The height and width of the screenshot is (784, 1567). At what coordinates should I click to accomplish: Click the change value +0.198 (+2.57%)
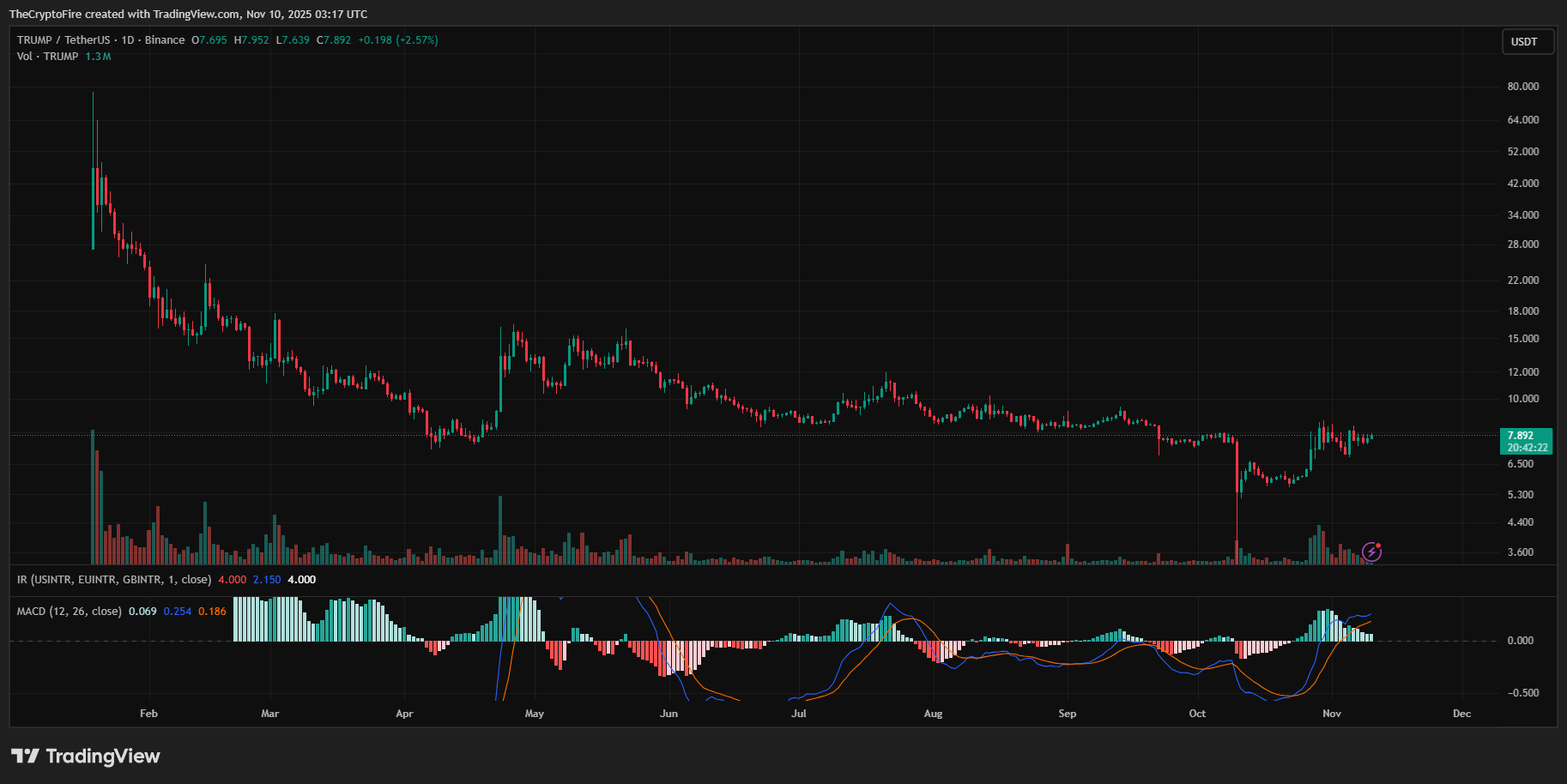click(398, 40)
